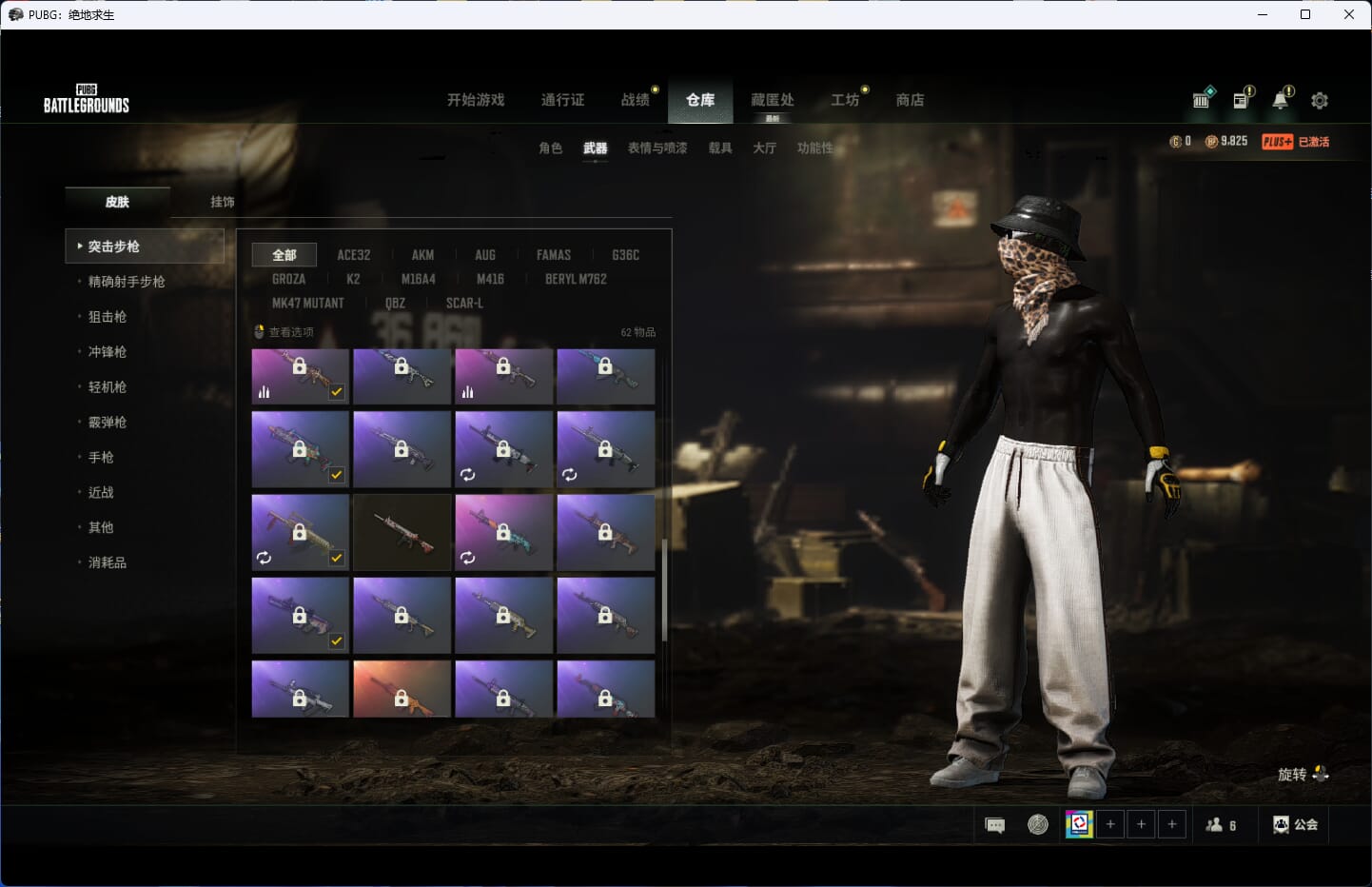This screenshot has height=887, width=1372.
Task: Select 手枪 category
Action: 101,458
